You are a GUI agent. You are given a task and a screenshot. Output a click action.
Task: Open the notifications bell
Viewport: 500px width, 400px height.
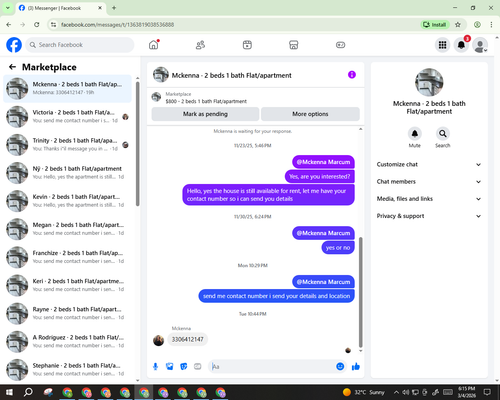[x=461, y=45]
